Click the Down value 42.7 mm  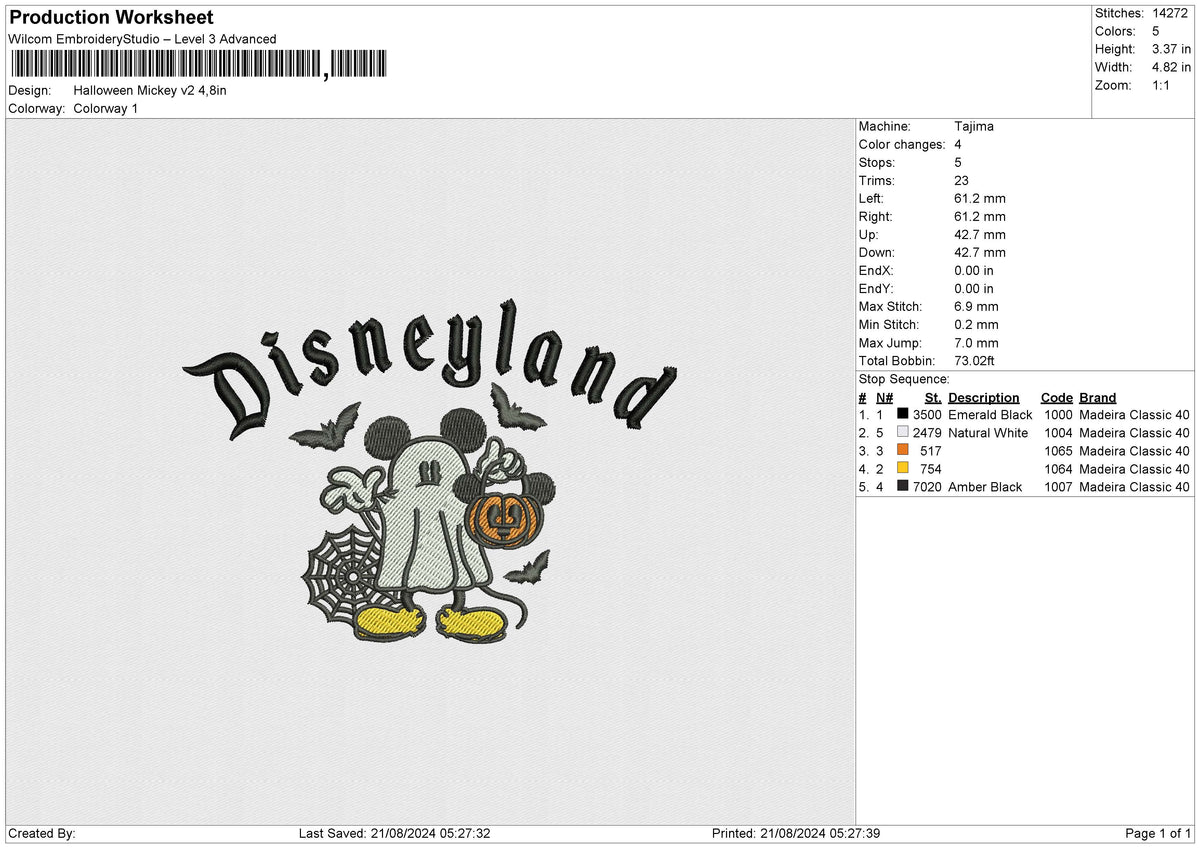(980, 253)
